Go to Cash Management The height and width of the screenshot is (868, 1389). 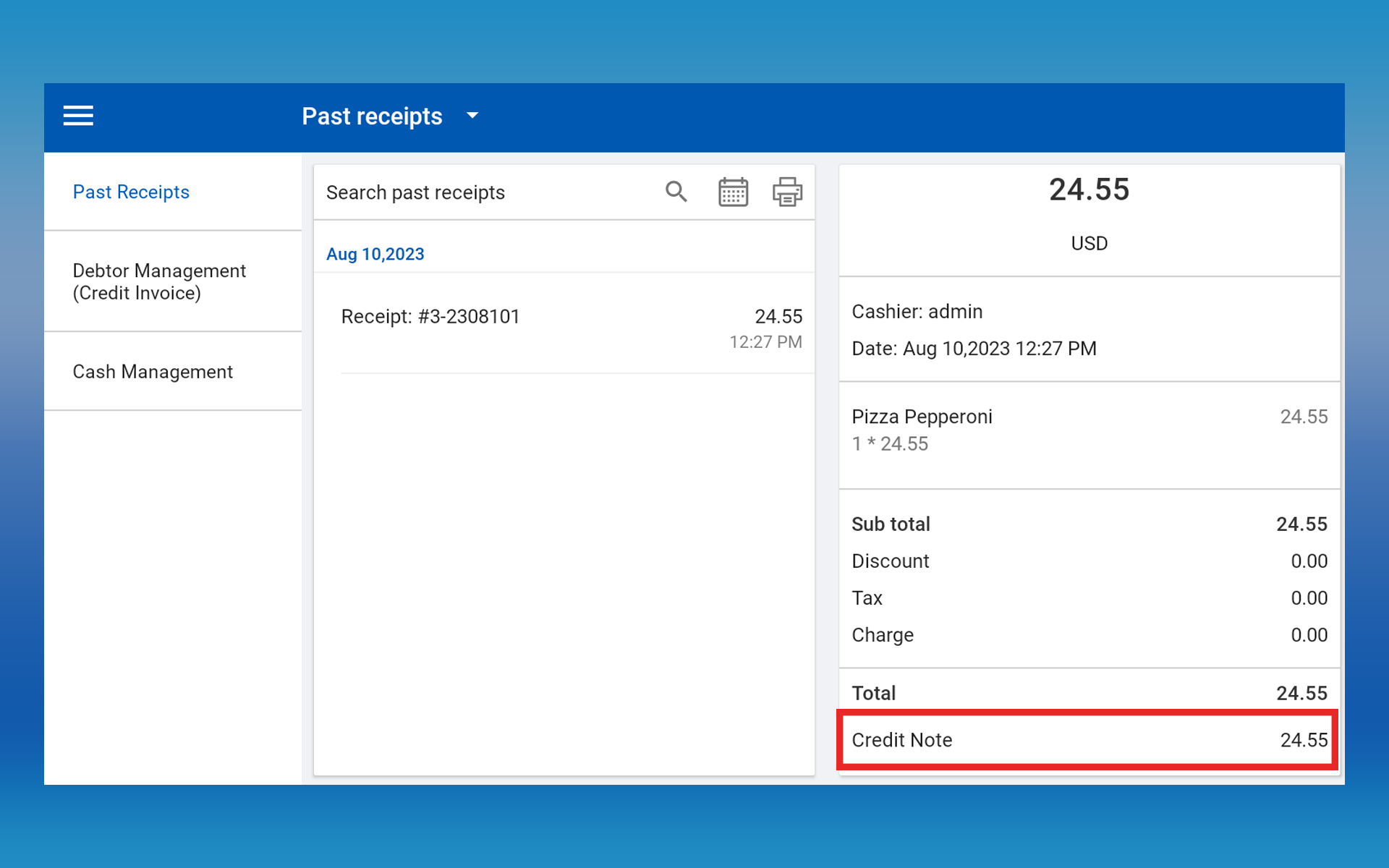tap(153, 372)
